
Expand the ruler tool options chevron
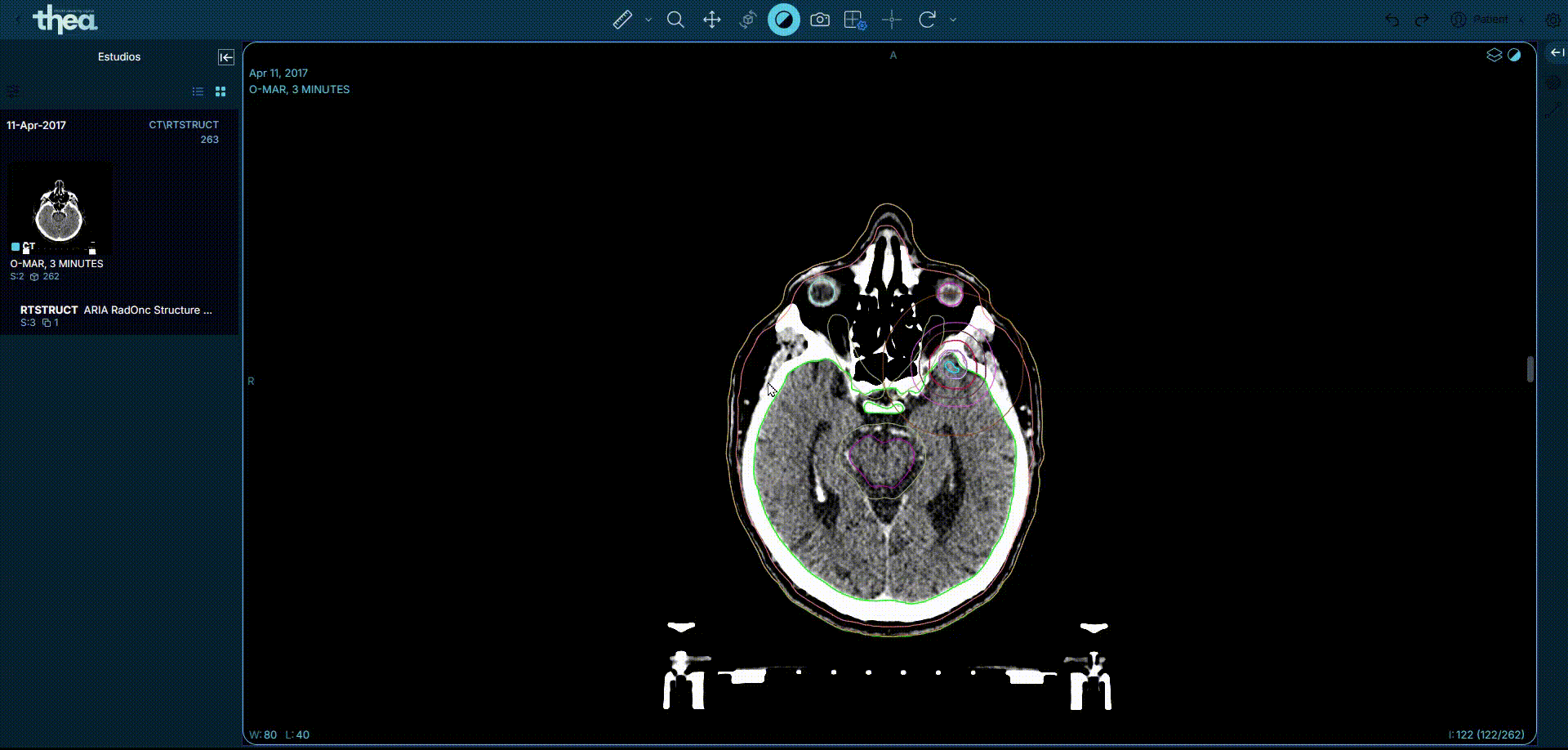pyautogui.click(x=648, y=19)
